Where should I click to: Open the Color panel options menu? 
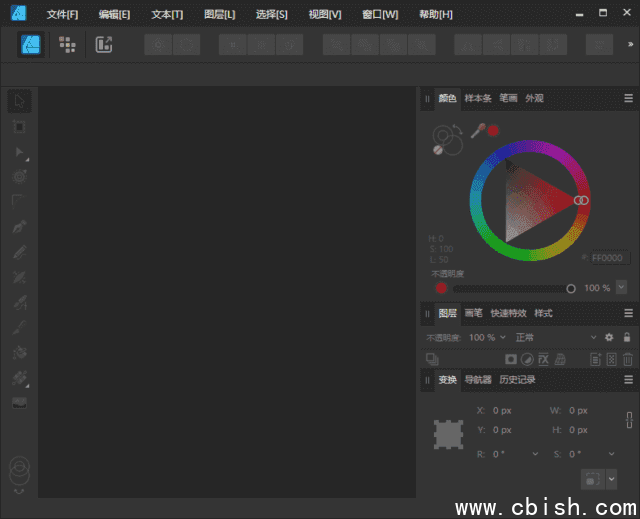(x=629, y=98)
